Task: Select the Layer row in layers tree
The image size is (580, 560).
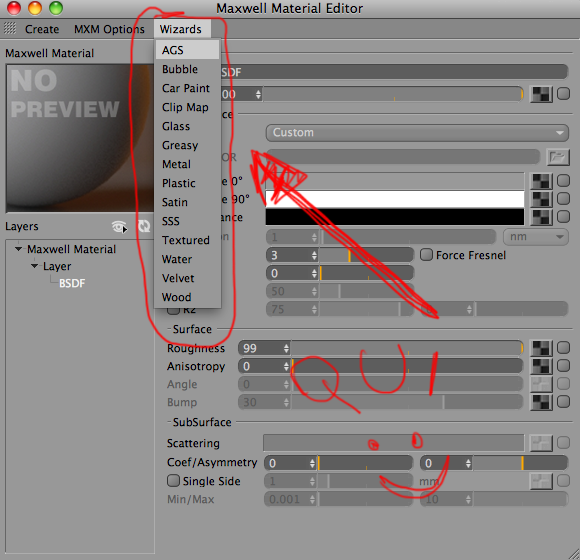Action: [x=57, y=266]
